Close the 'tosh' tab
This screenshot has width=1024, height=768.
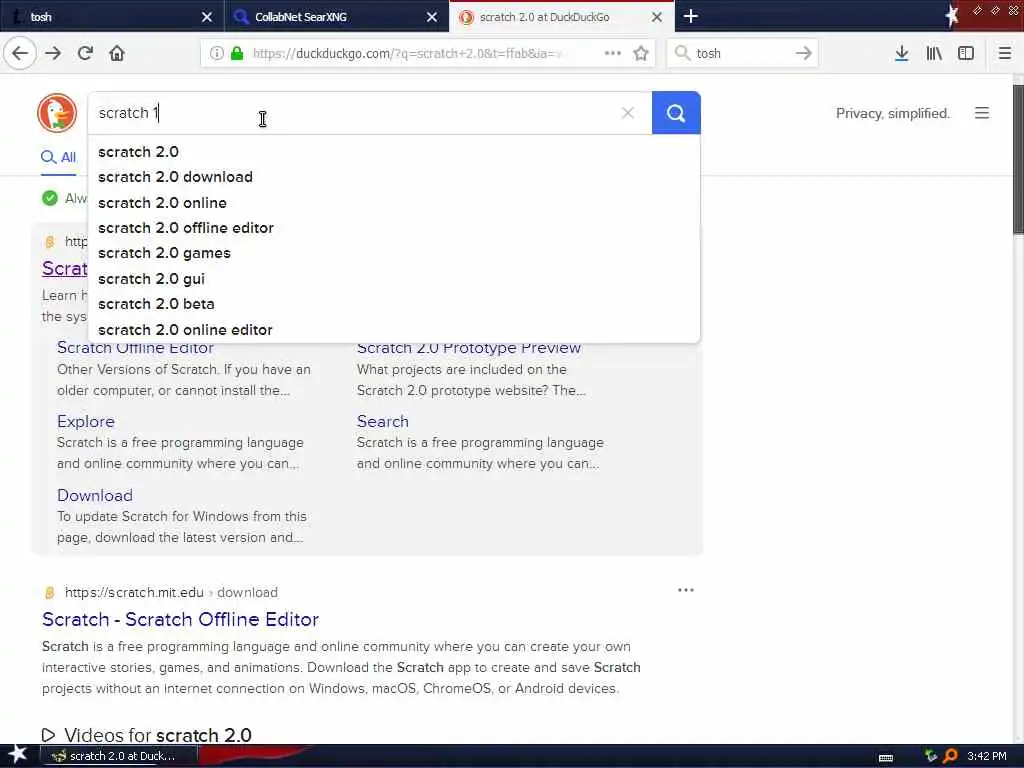pyautogui.click(x=206, y=16)
